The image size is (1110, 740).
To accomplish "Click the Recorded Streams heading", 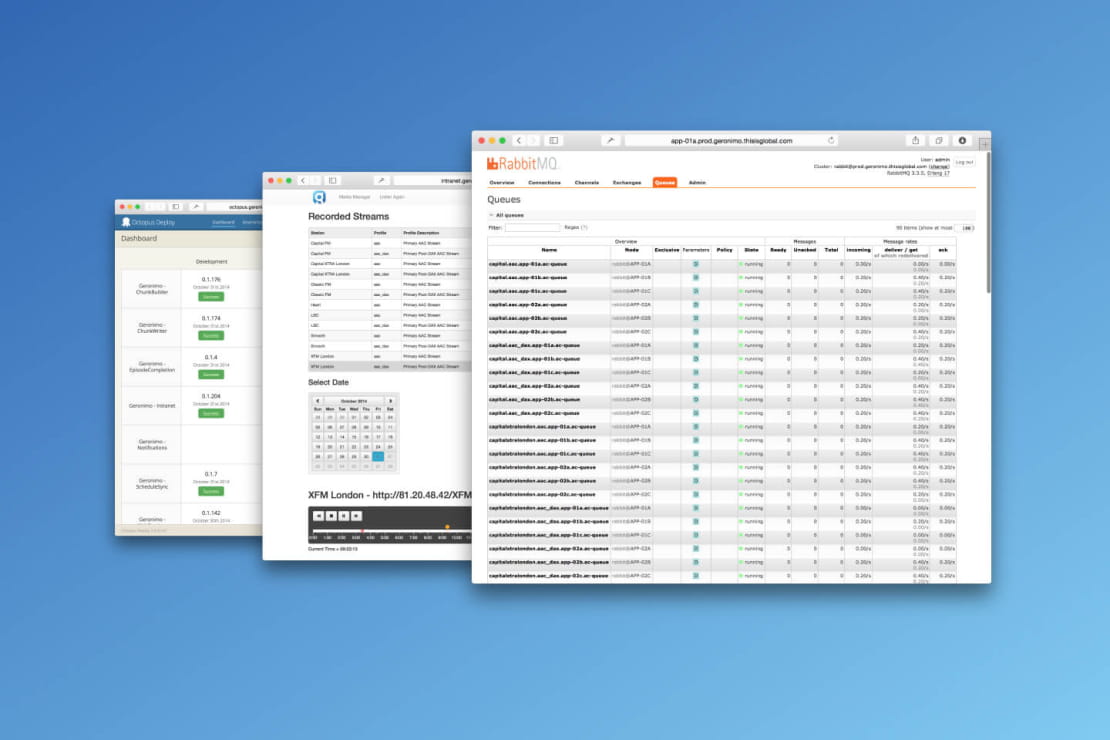I will [x=348, y=217].
